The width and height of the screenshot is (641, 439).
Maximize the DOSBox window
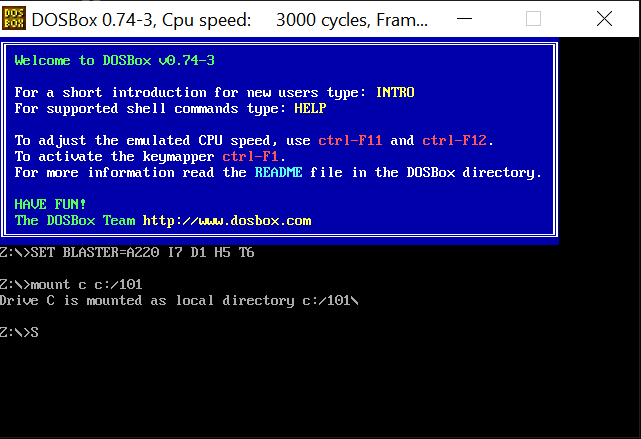pos(533,18)
